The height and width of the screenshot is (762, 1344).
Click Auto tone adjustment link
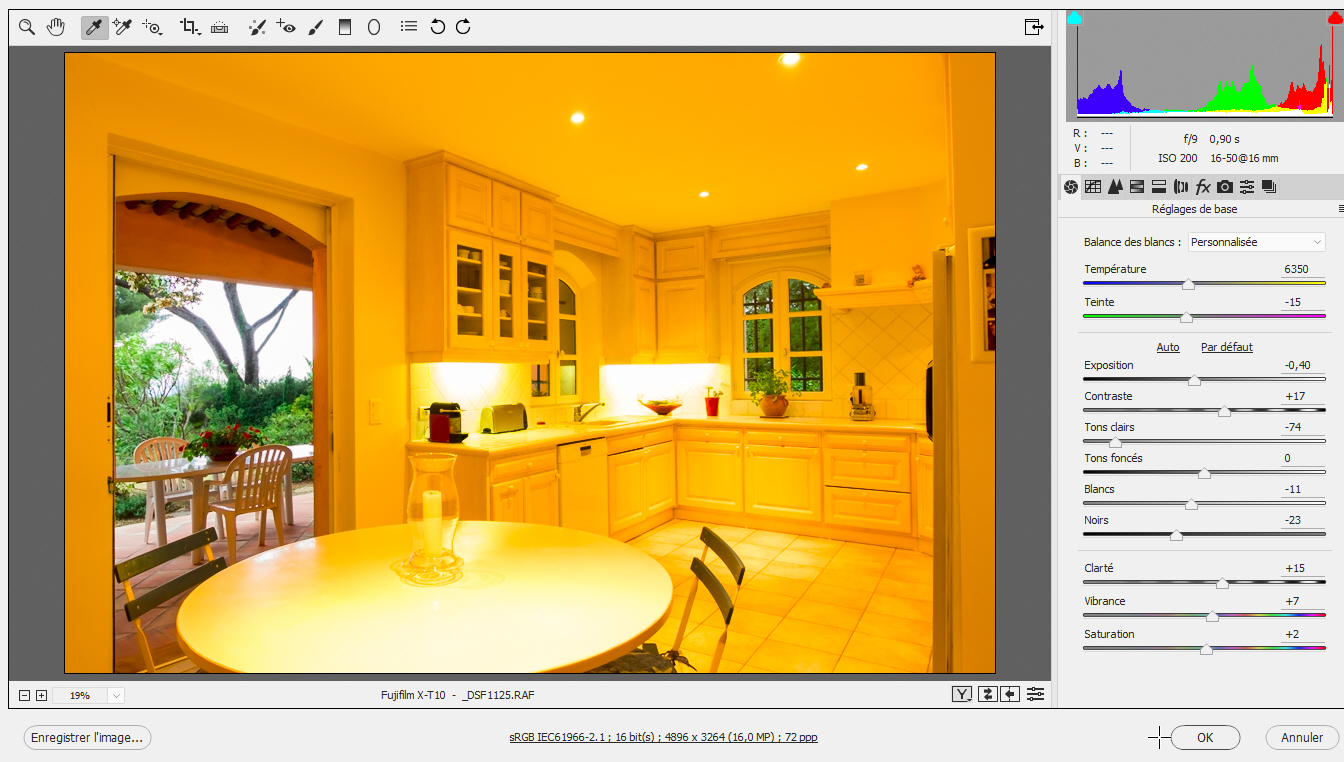pyautogui.click(x=1168, y=347)
